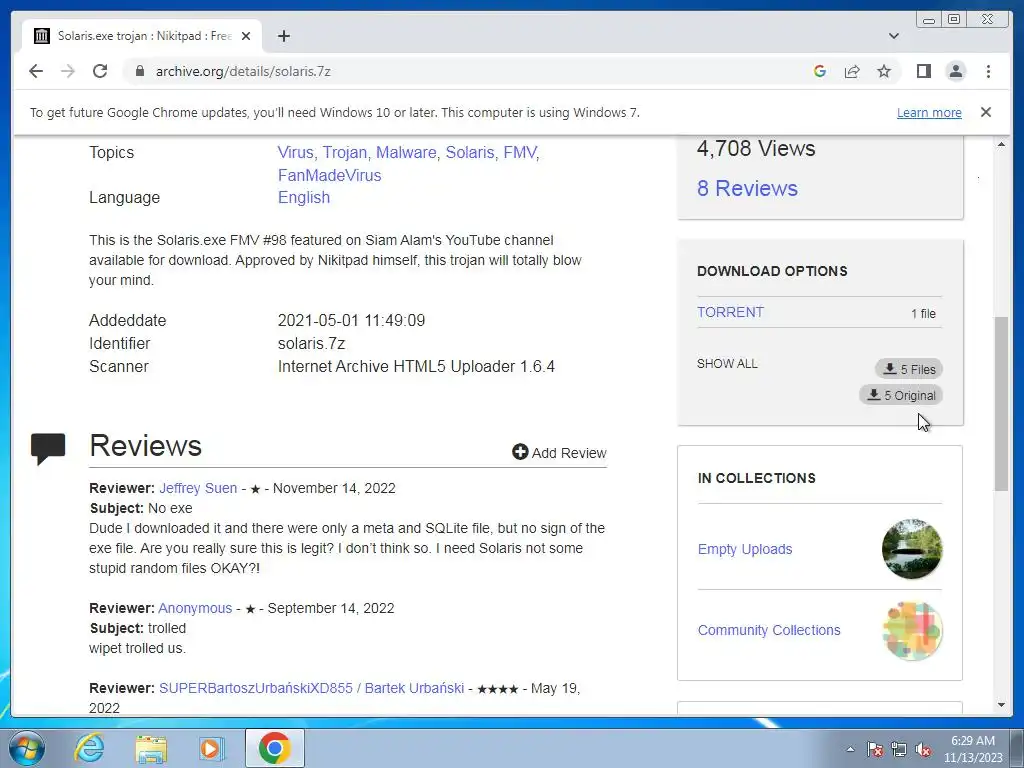Dismiss the Chrome update notification bar
Viewport: 1024px width, 768px height.
tap(985, 112)
